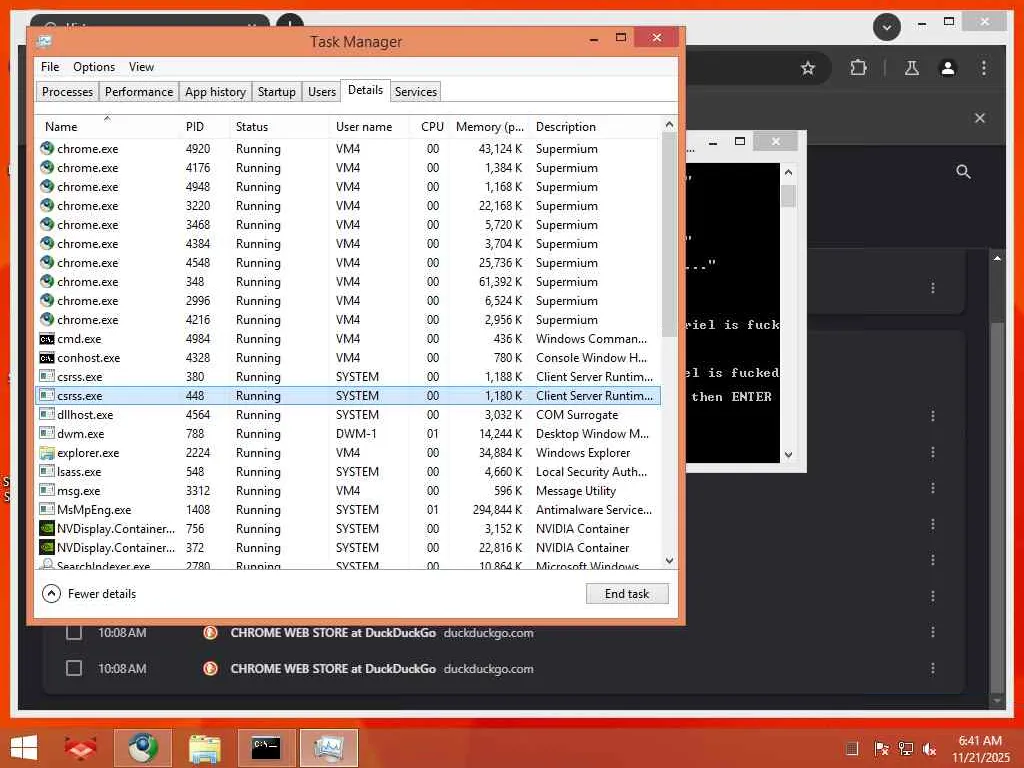Sort processes by the Memory column header
This screenshot has width=1024, height=768.
point(489,127)
